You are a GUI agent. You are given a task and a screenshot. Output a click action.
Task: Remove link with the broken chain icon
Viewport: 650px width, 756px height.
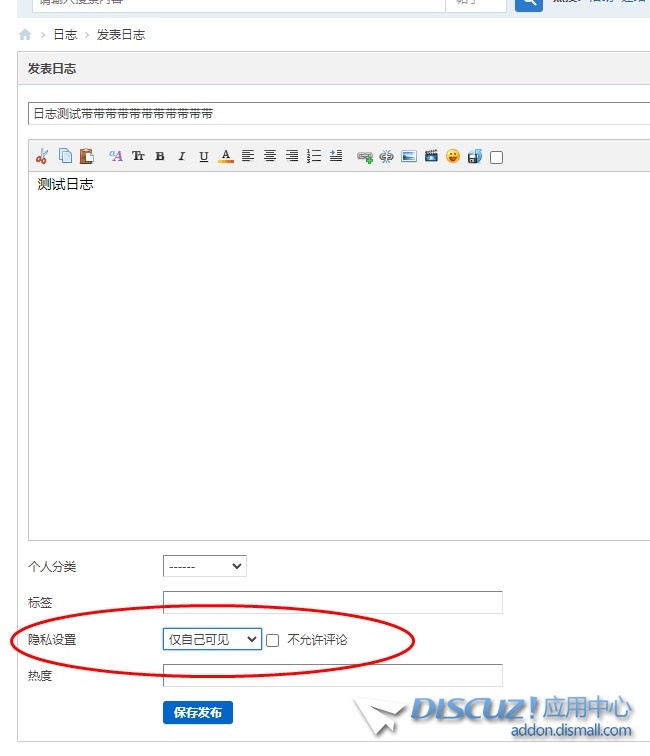point(387,156)
